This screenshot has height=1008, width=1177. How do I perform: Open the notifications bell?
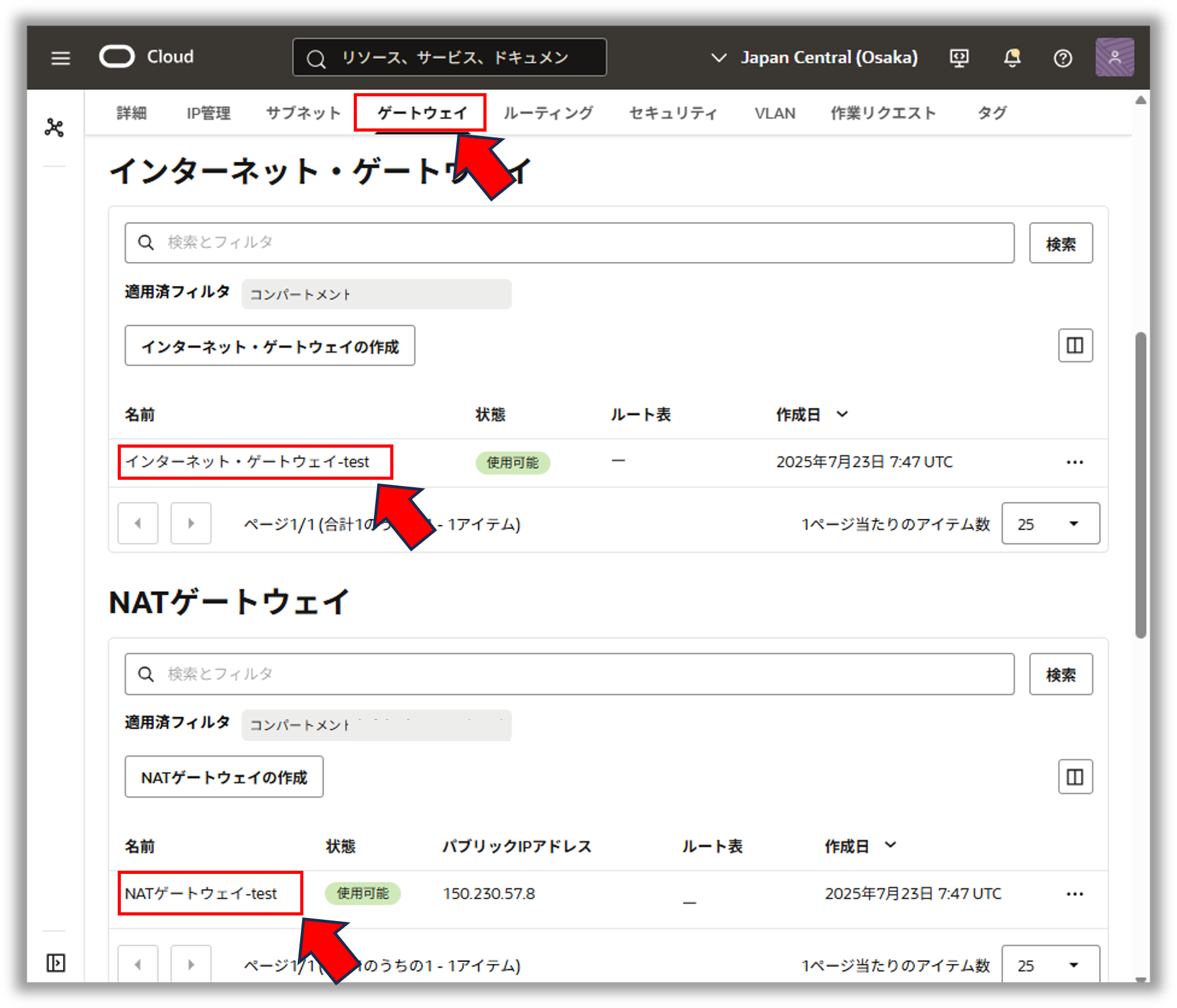tap(1011, 58)
